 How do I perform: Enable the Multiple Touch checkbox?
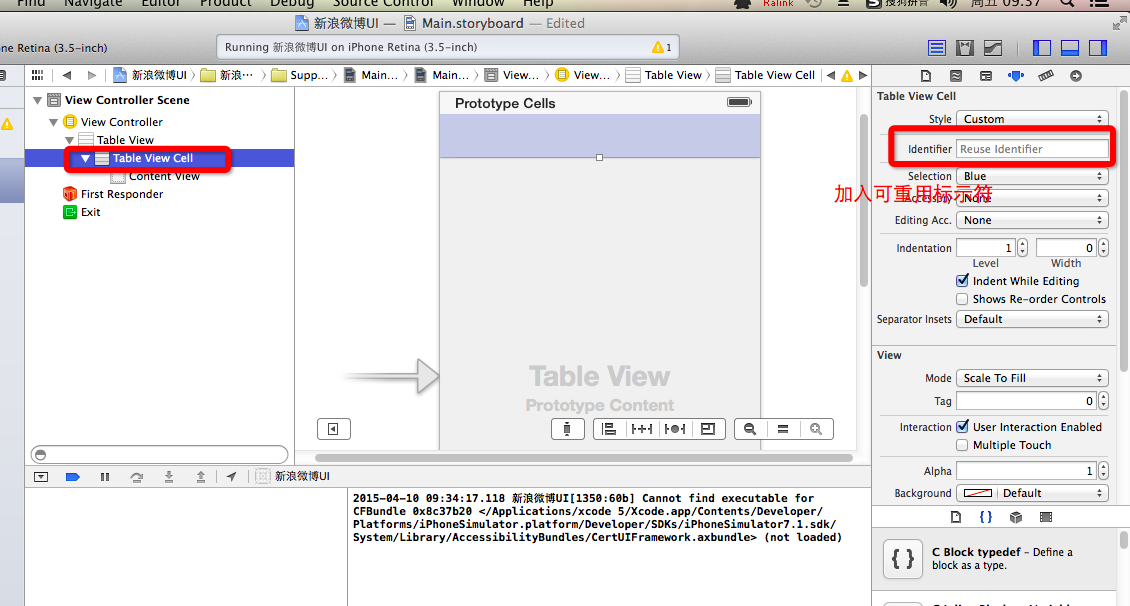point(962,445)
